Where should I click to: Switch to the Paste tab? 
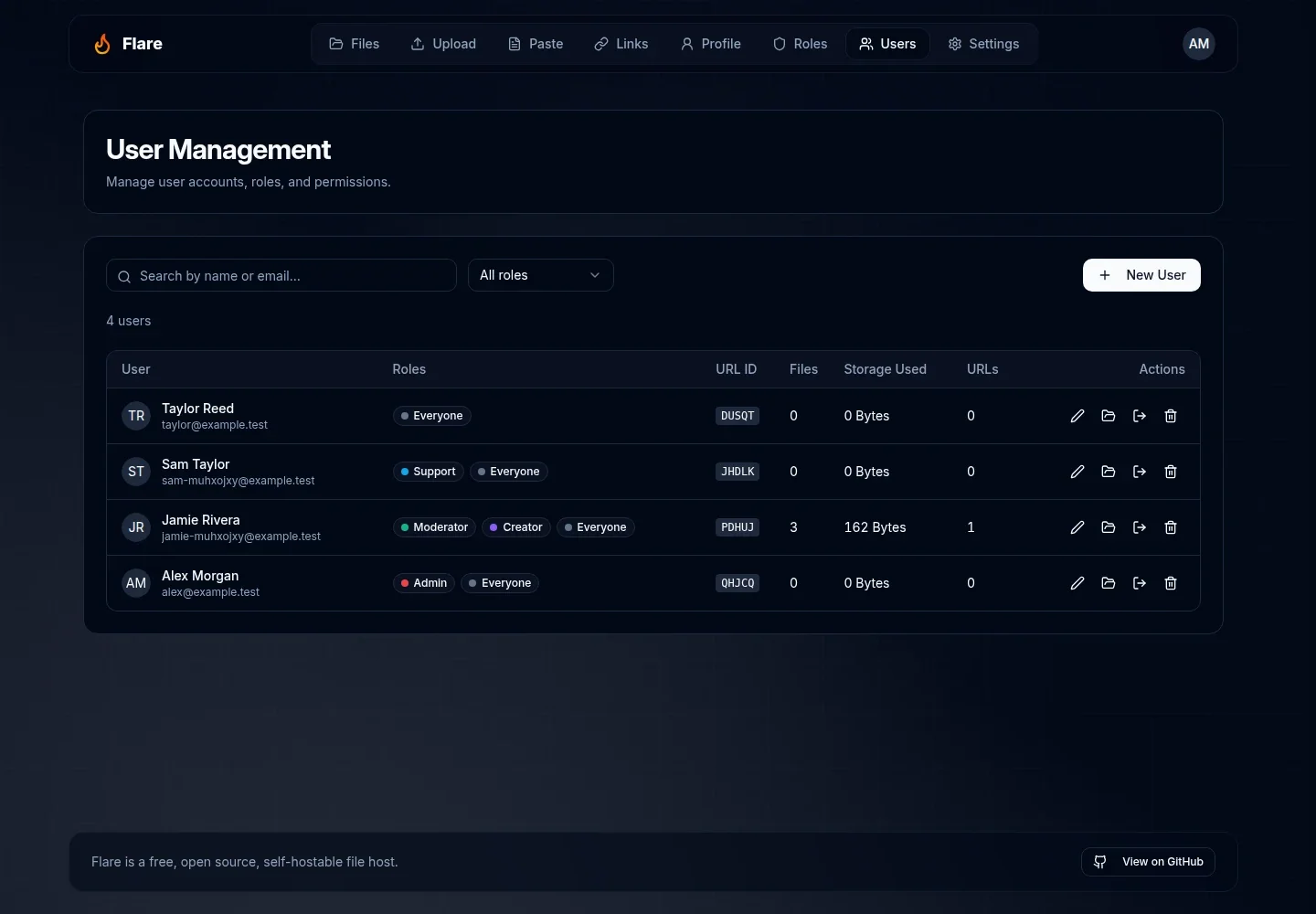[536, 44]
